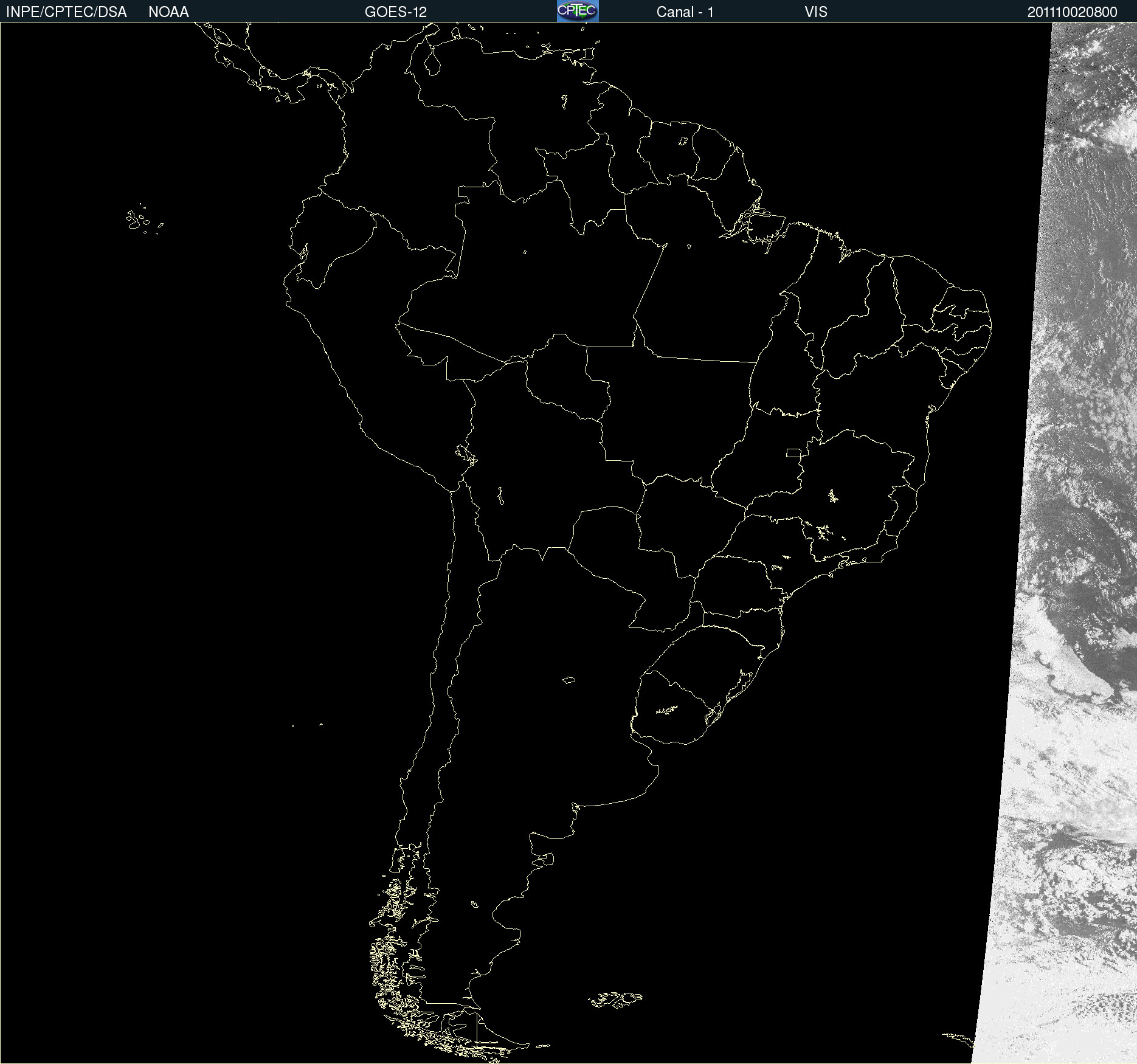
Task: Click the VIS label in the header
Action: 815,12
